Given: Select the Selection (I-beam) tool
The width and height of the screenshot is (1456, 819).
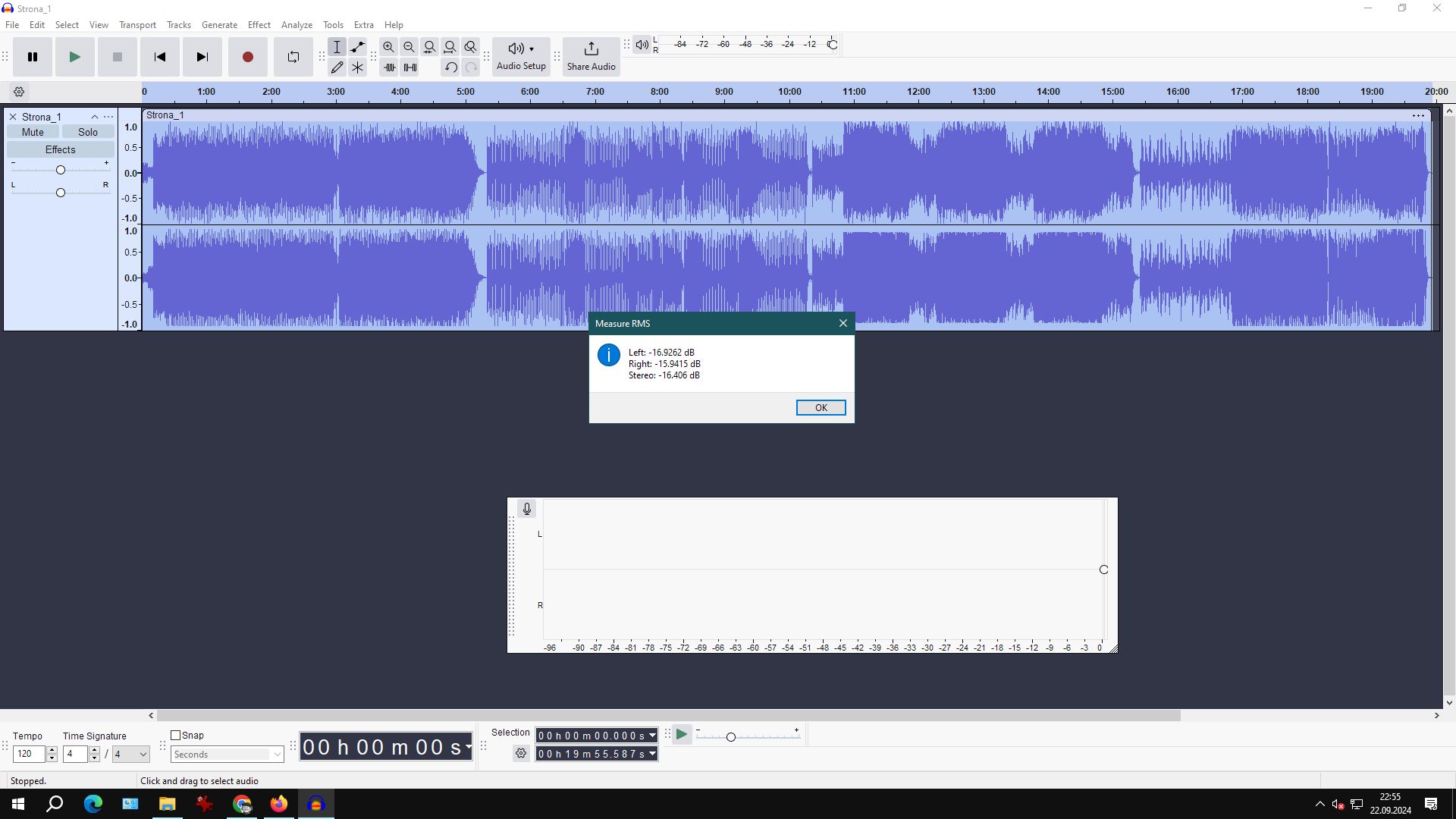Looking at the screenshot, I should [337, 47].
